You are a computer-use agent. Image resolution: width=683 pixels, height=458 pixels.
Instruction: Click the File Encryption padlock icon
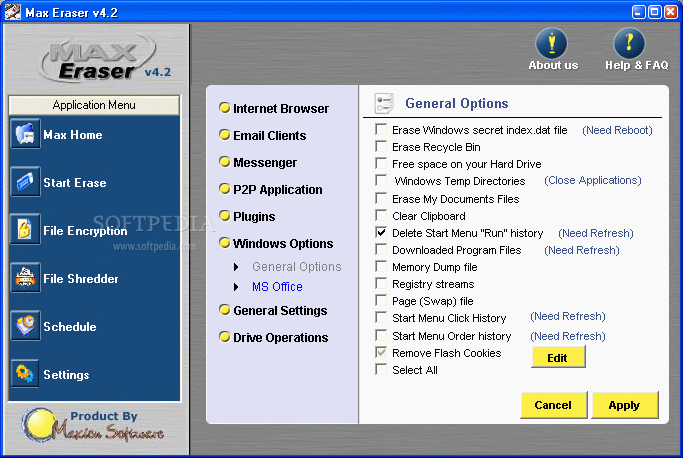coord(25,229)
